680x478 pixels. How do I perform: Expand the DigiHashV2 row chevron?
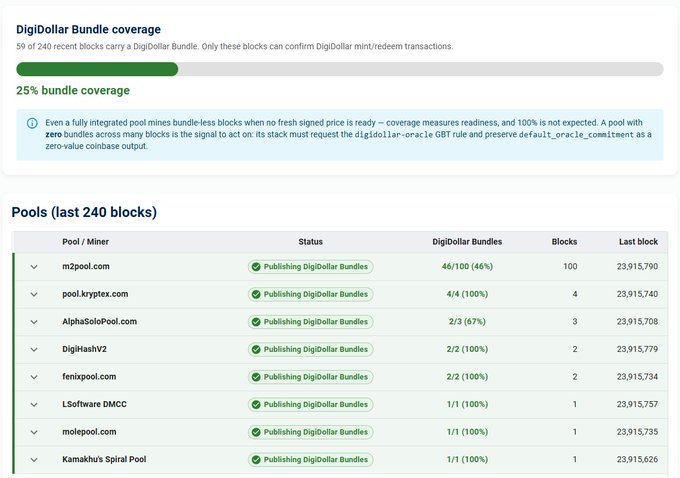click(x=34, y=350)
